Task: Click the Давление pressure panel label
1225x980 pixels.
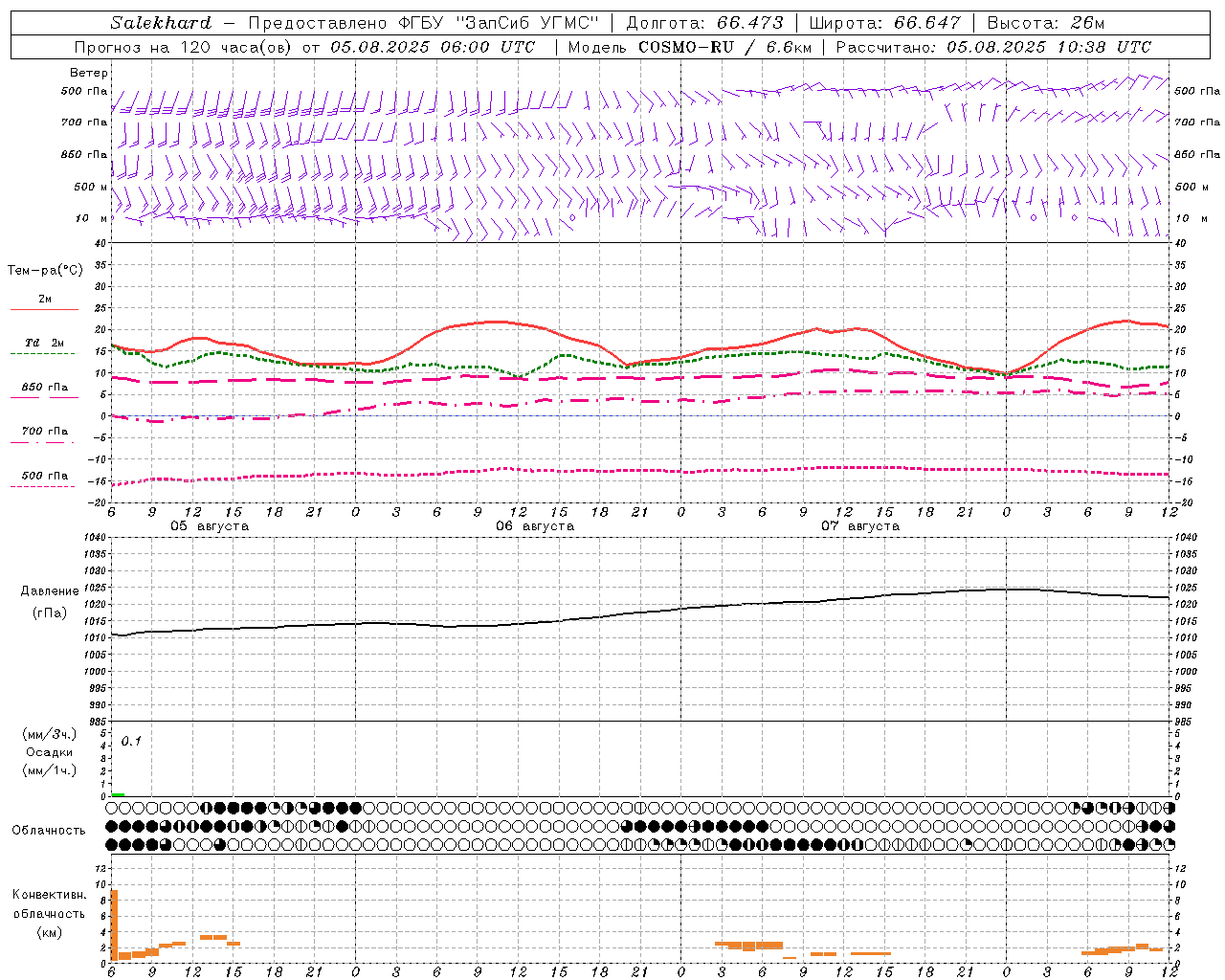Action: [50, 591]
